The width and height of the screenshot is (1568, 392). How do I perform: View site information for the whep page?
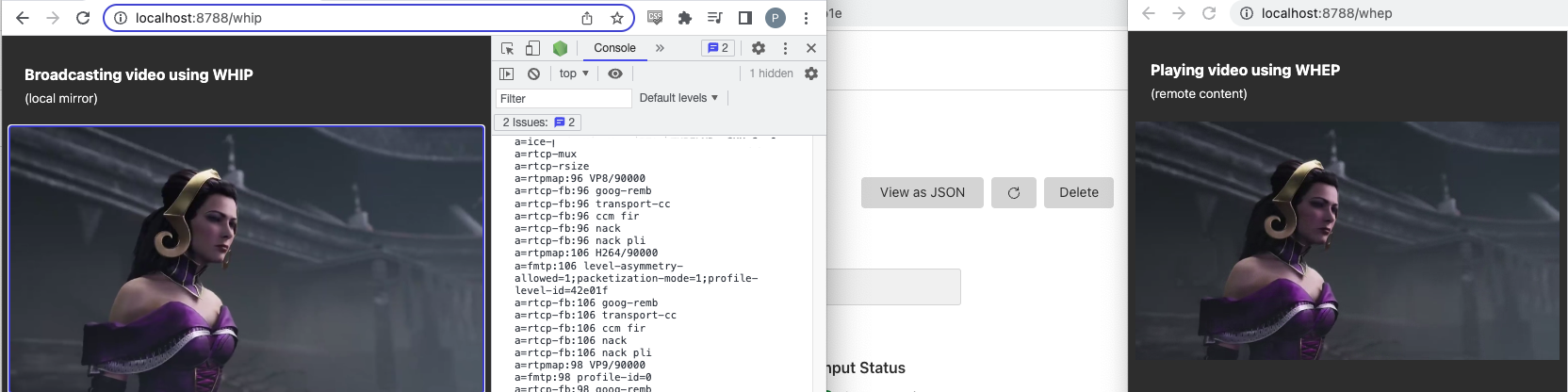1246,13
